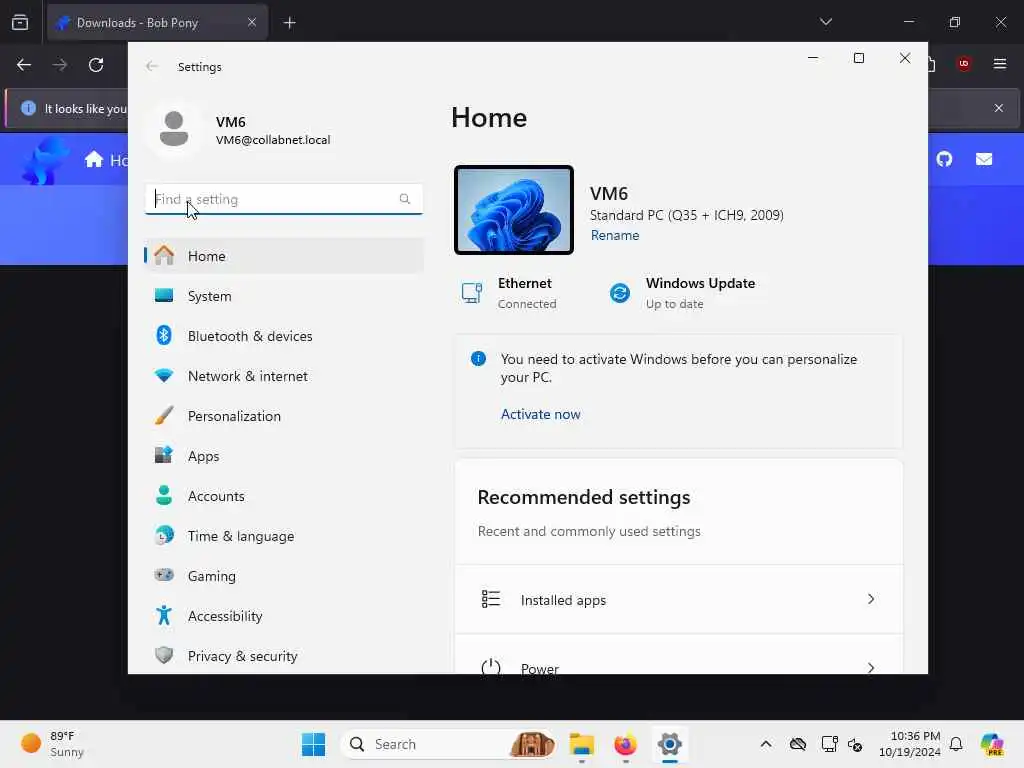Open Firefox recent browsing view icon
This screenshot has width=1024, height=768.
(20, 23)
